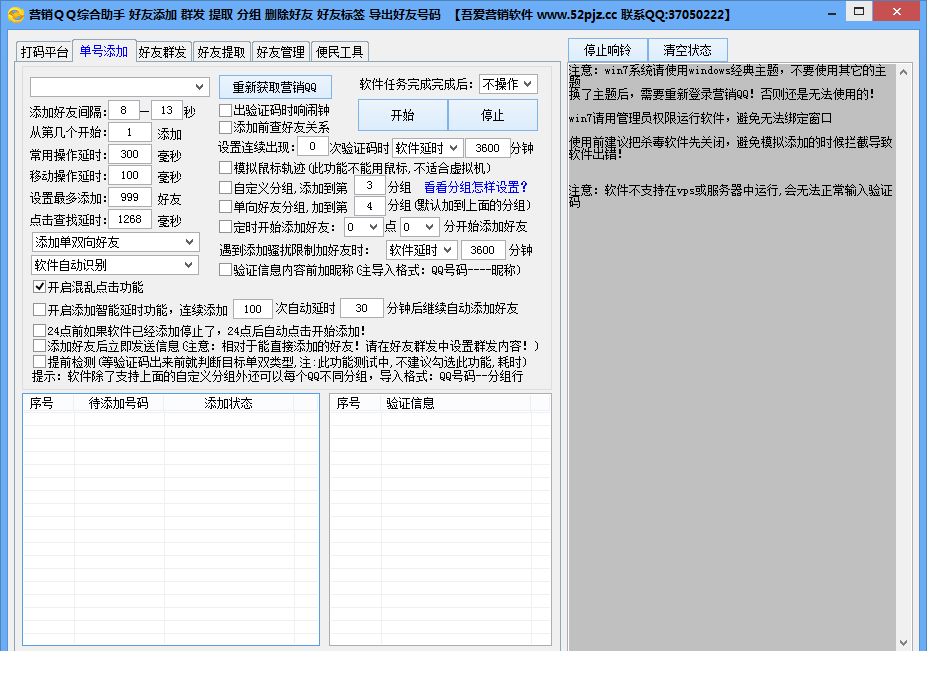Open 软件延时 dropdown beside 次验证码时
This screenshot has width=927, height=674.
click(427, 147)
